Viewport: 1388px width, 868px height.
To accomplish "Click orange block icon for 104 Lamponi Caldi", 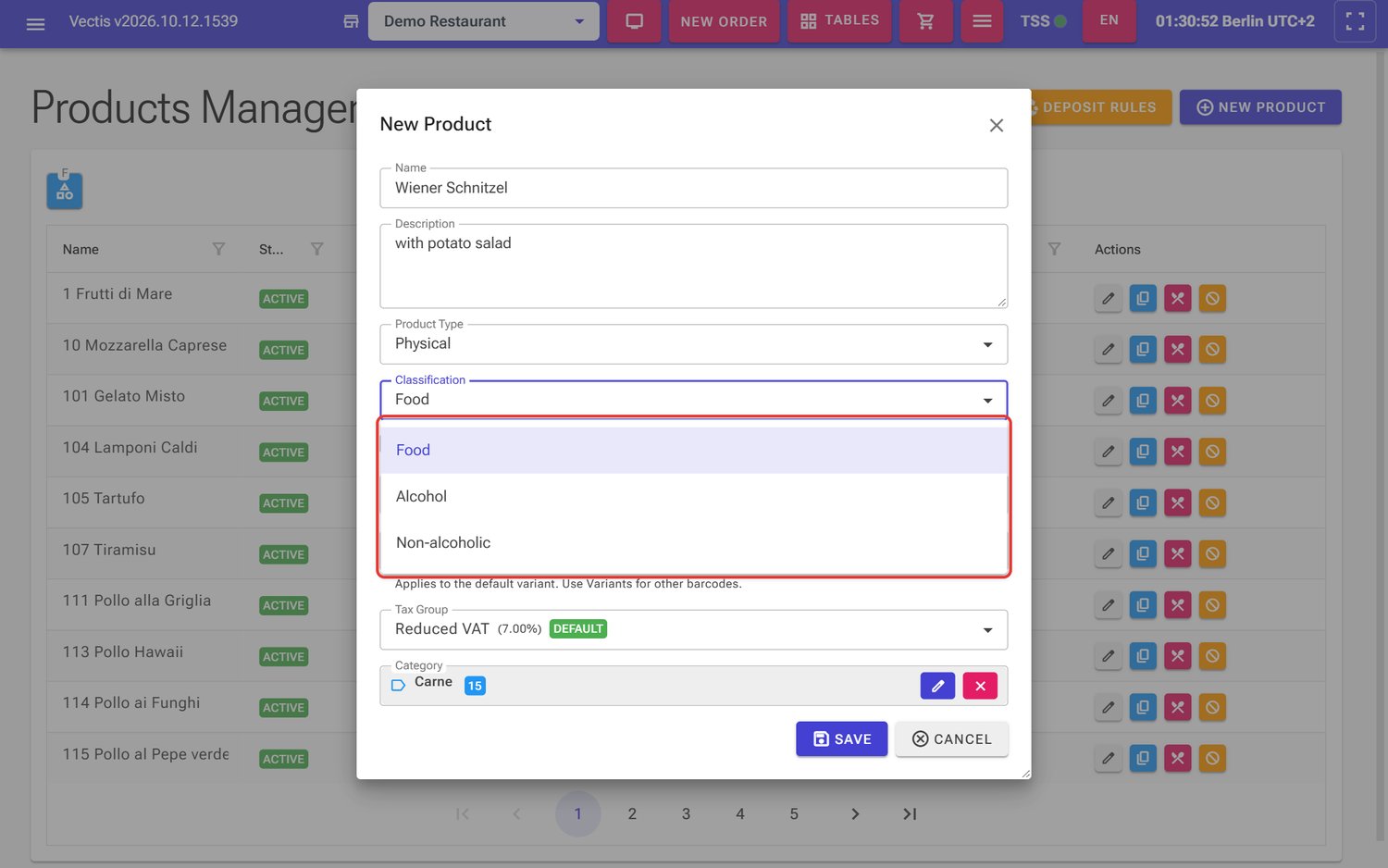I will pos(1212,452).
